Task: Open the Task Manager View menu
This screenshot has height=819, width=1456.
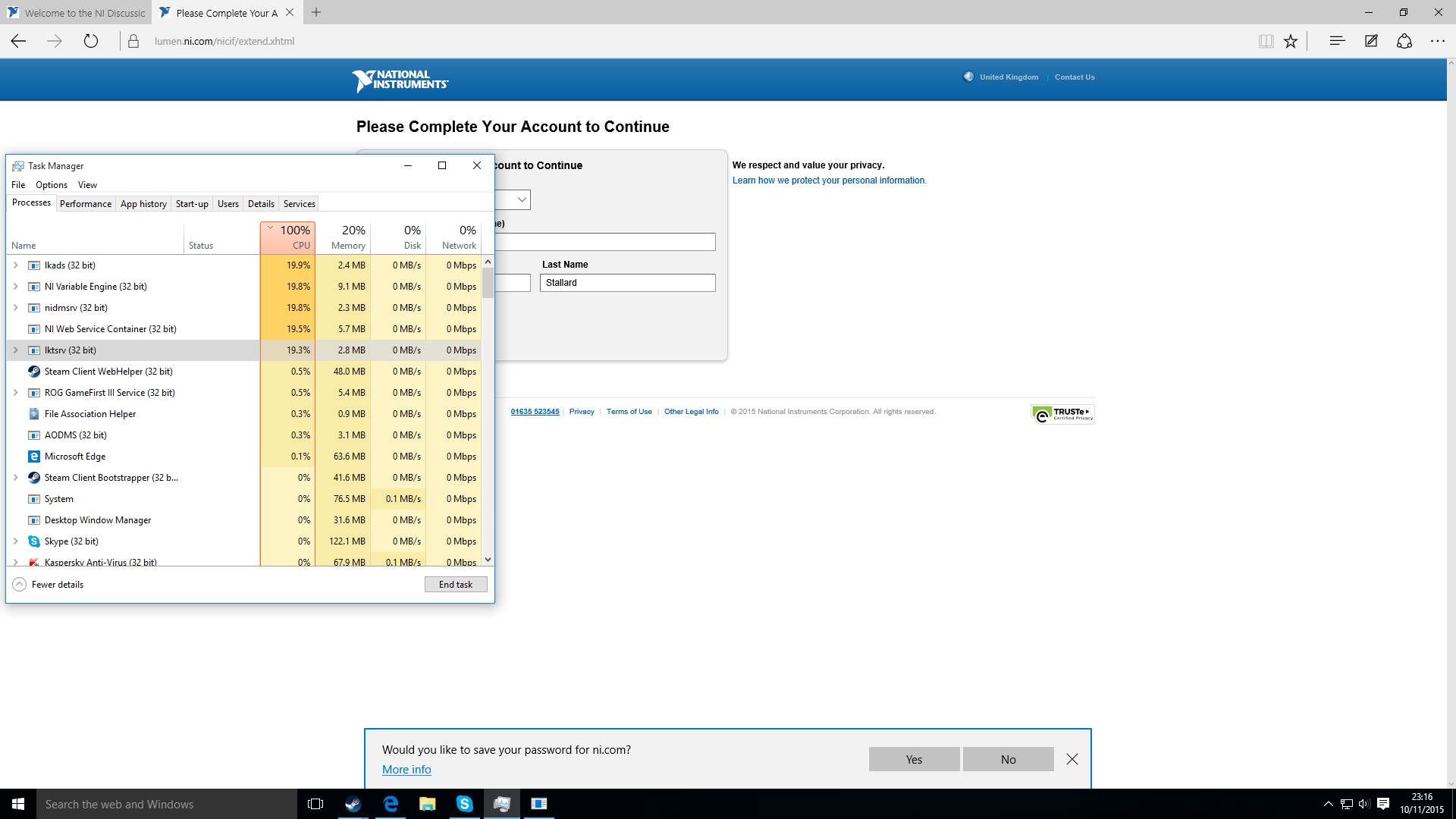Action: 87,184
